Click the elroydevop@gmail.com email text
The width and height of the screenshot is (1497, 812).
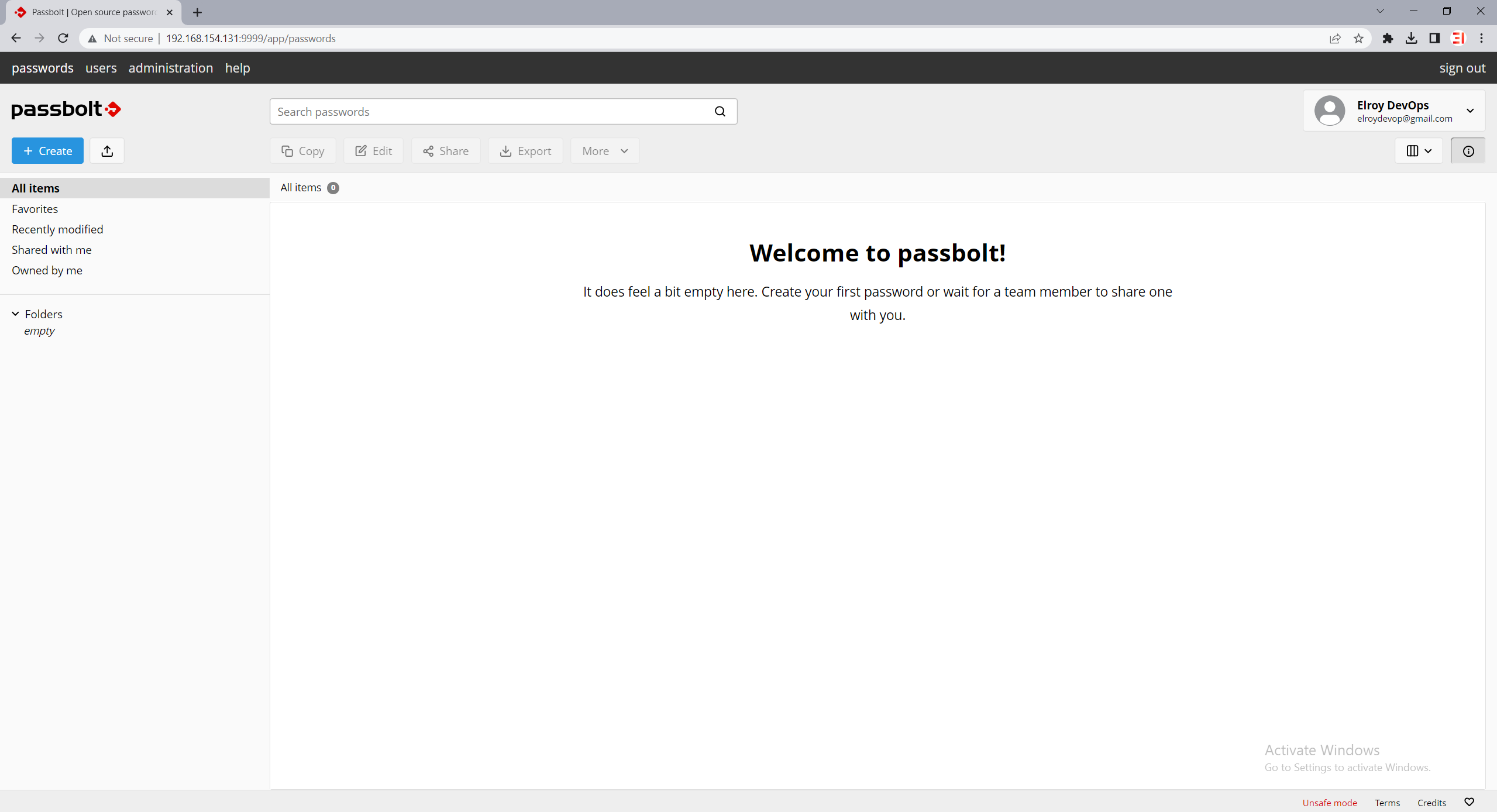coord(1405,119)
